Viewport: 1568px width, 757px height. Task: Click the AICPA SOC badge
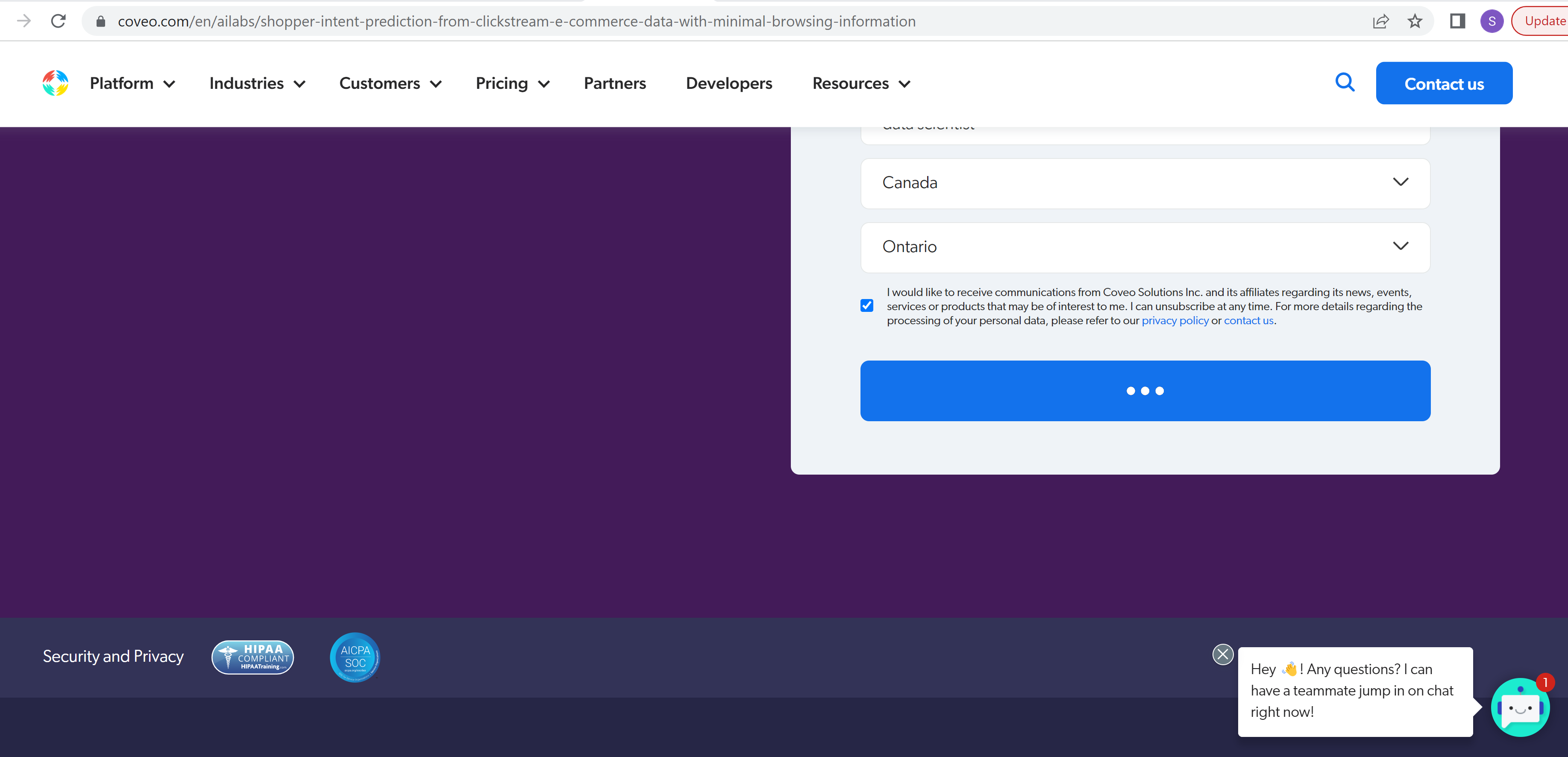click(355, 657)
